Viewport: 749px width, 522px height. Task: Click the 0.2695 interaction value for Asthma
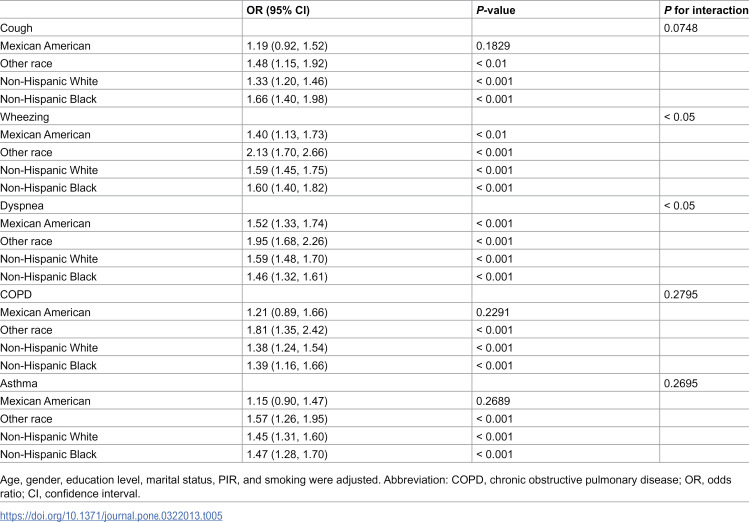[680, 384]
